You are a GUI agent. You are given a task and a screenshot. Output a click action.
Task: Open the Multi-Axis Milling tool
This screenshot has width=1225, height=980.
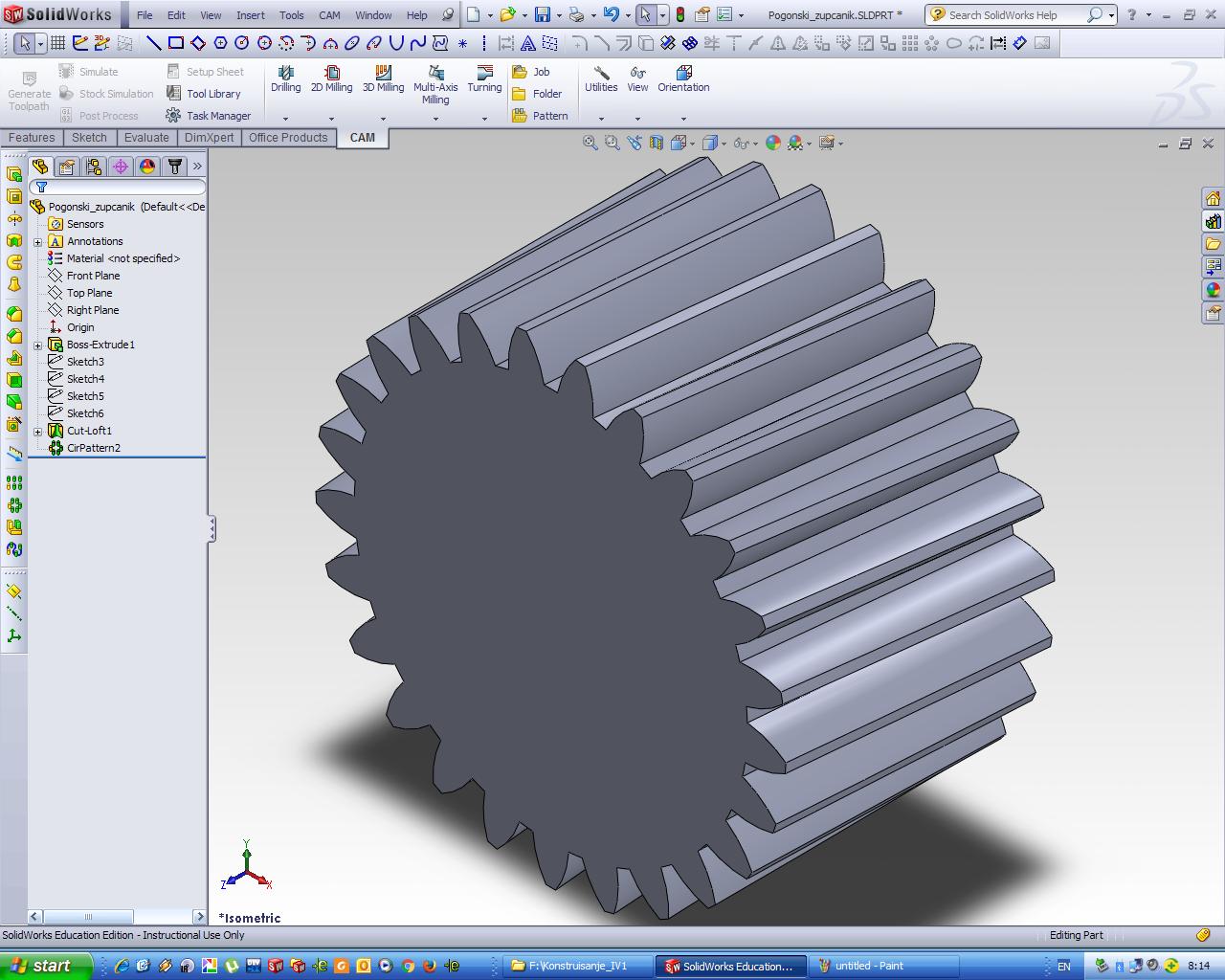(x=435, y=85)
